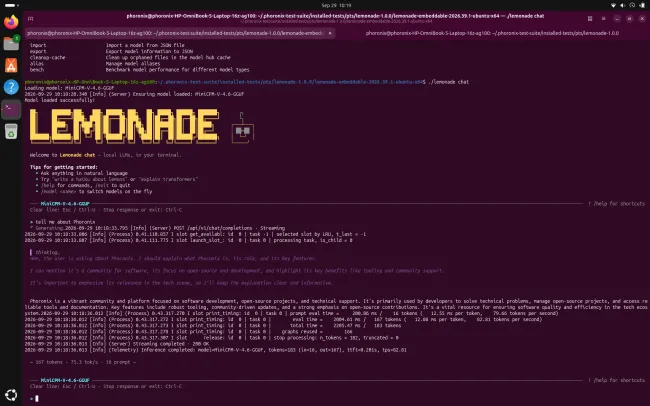Click 'Tips for getting started:' heading
This screenshot has height=406, width=650.
63,167
